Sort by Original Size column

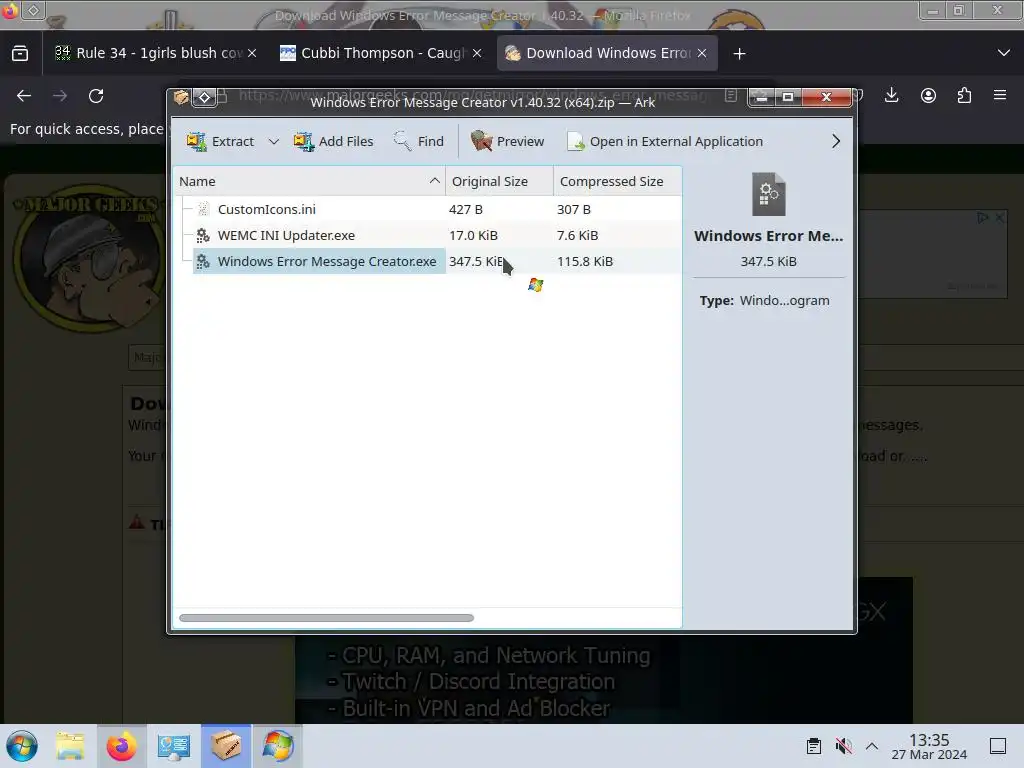pos(500,181)
